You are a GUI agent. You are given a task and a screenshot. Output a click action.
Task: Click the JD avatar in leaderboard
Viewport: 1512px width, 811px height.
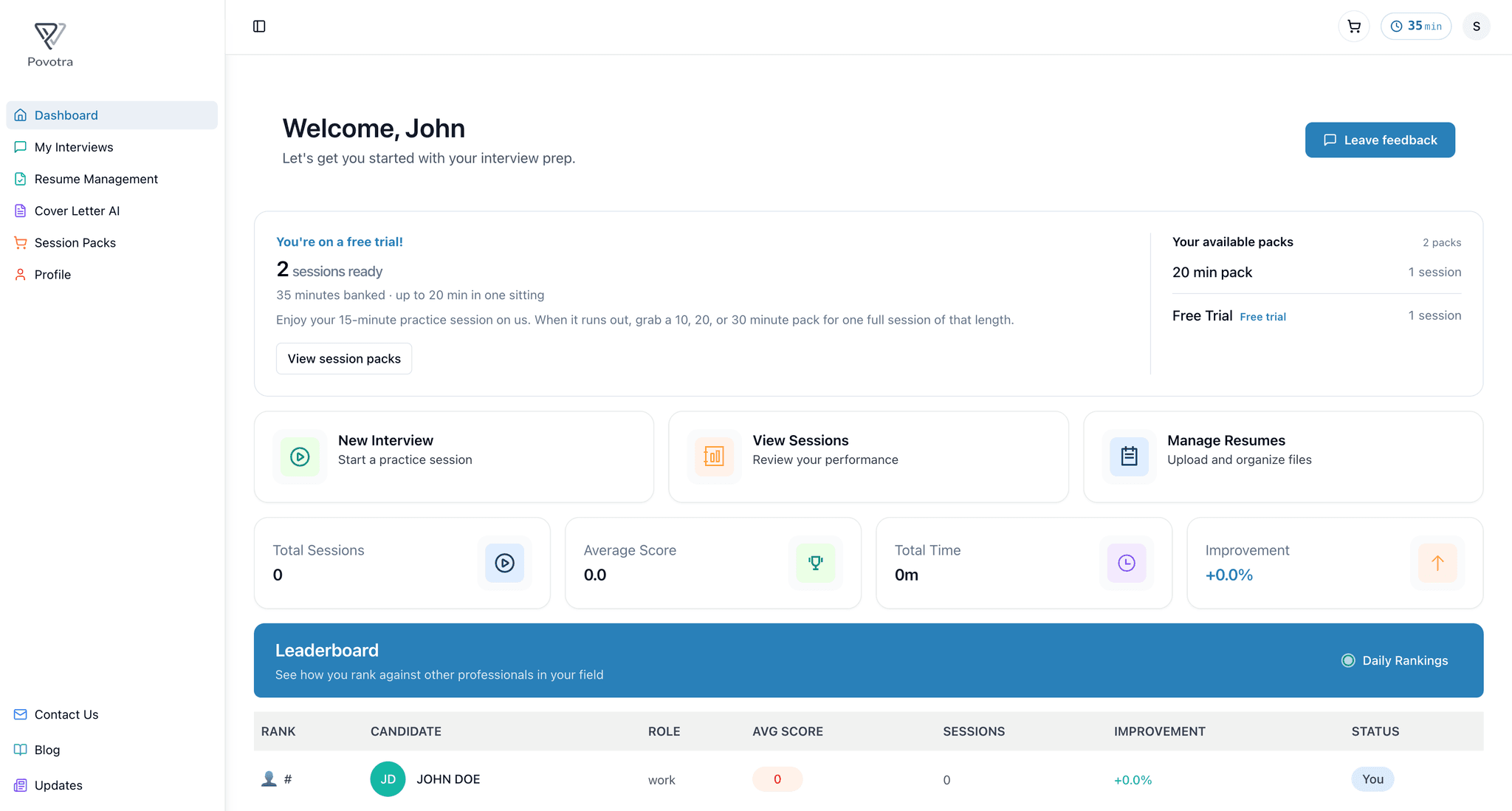pos(388,779)
